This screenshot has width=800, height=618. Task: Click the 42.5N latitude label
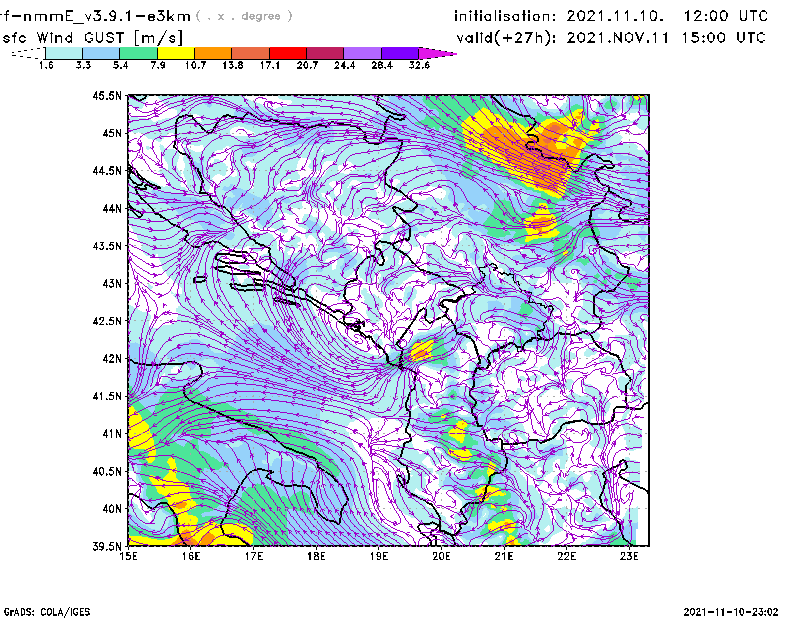(x=107, y=321)
